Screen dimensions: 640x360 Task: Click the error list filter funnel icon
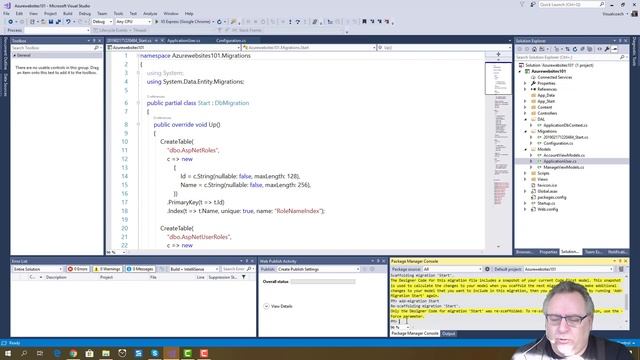click(244, 277)
